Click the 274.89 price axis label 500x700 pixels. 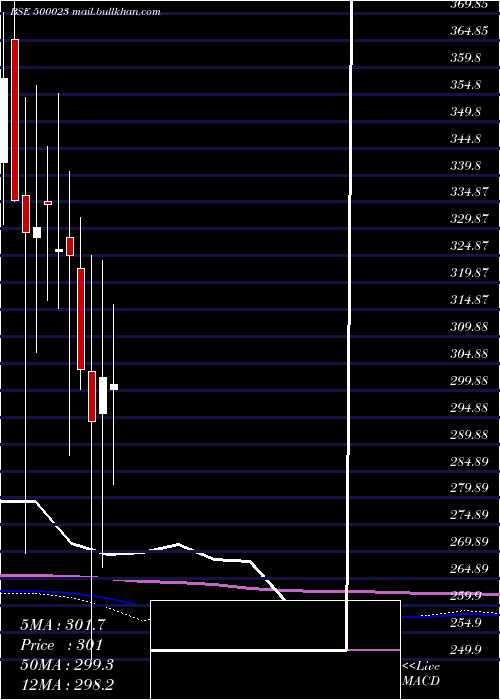click(469, 515)
